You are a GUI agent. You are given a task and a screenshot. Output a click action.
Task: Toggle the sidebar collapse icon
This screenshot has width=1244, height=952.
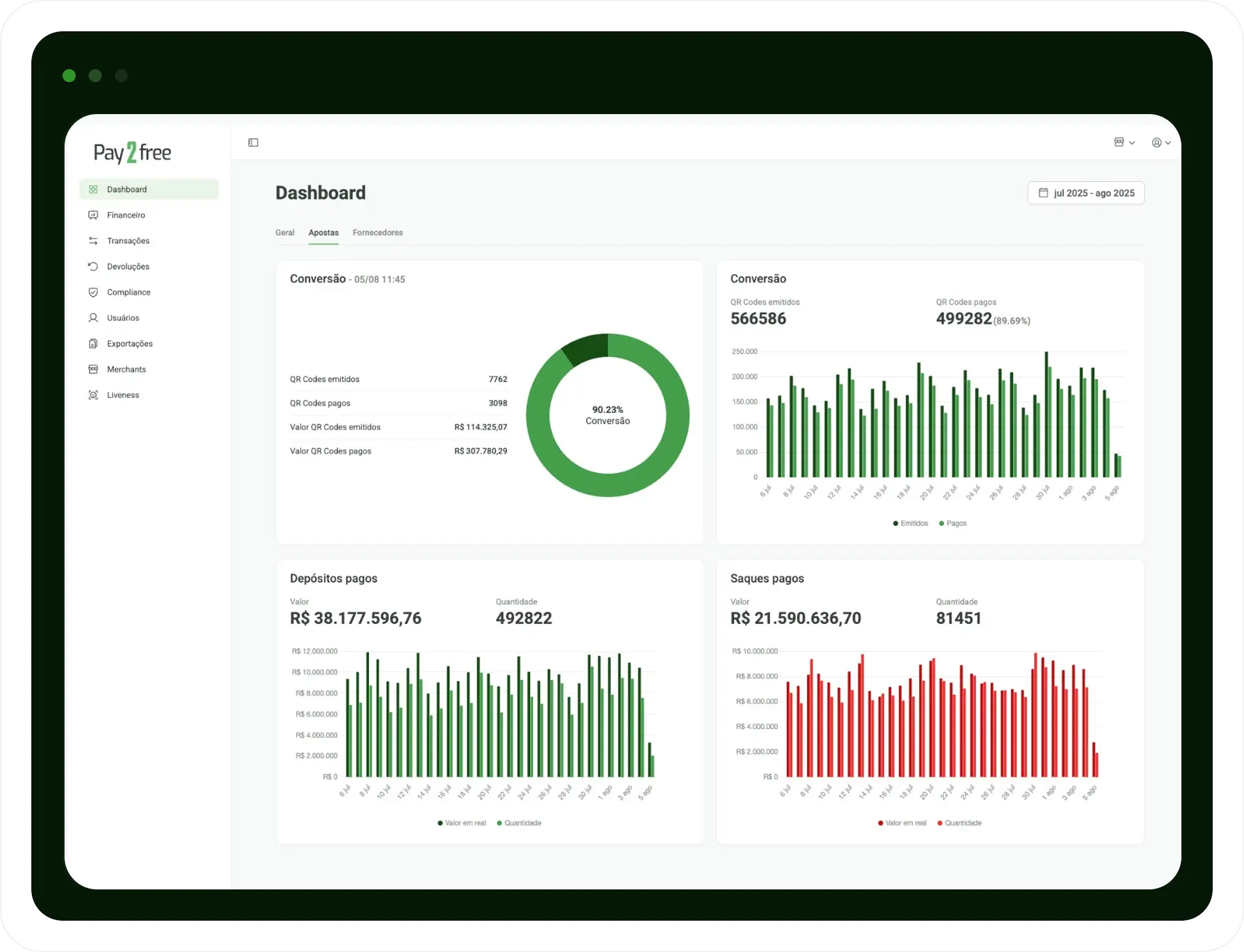pyautogui.click(x=253, y=143)
